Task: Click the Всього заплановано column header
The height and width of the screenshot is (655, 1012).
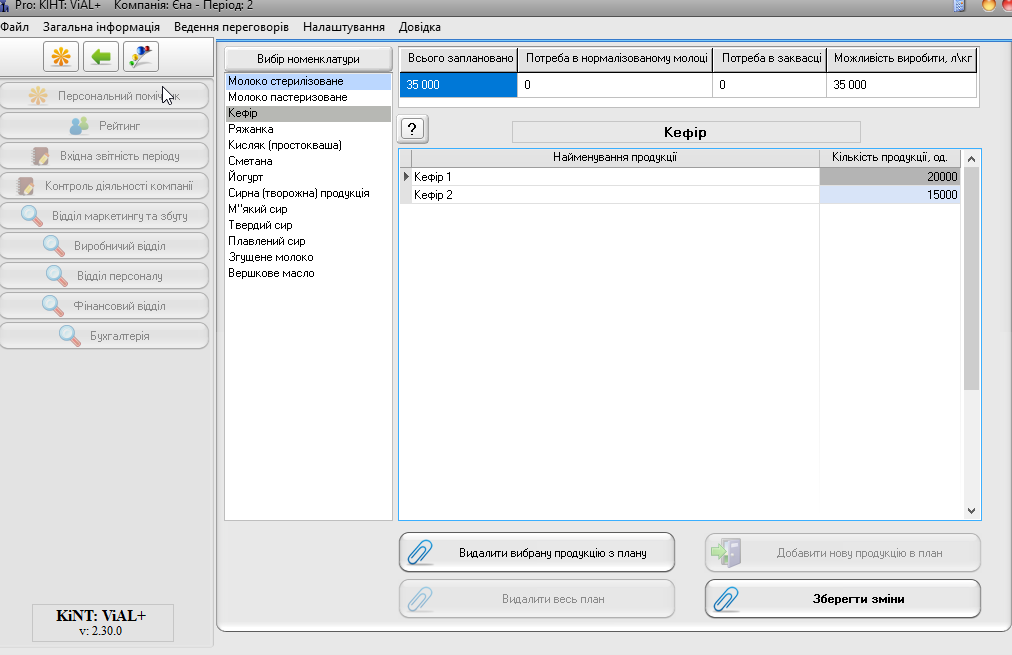Action: pos(459,59)
